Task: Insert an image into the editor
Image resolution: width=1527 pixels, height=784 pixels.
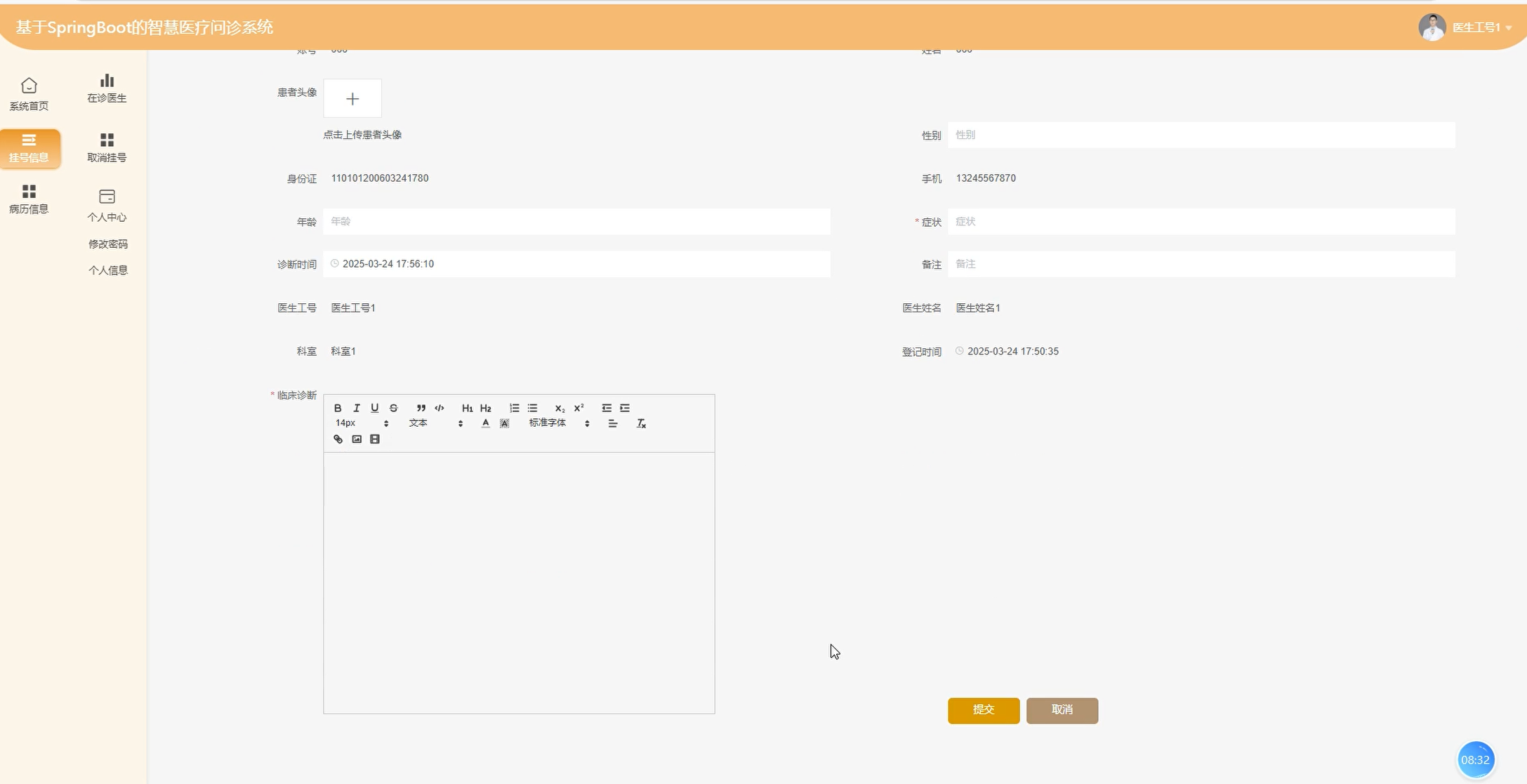Action: [357, 439]
